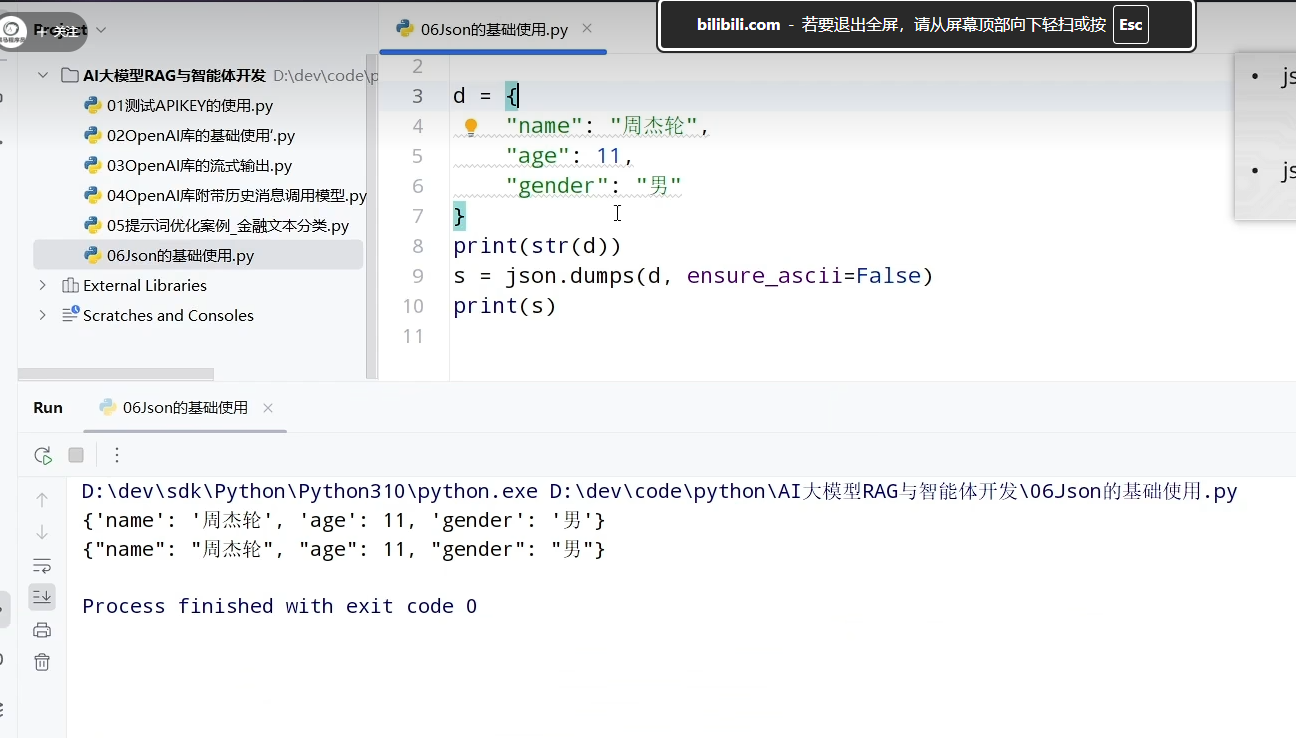This screenshot has height=738, width=1296.
Task: Click 'Process finished with exit code 0' text
Action: click(279, 606)
